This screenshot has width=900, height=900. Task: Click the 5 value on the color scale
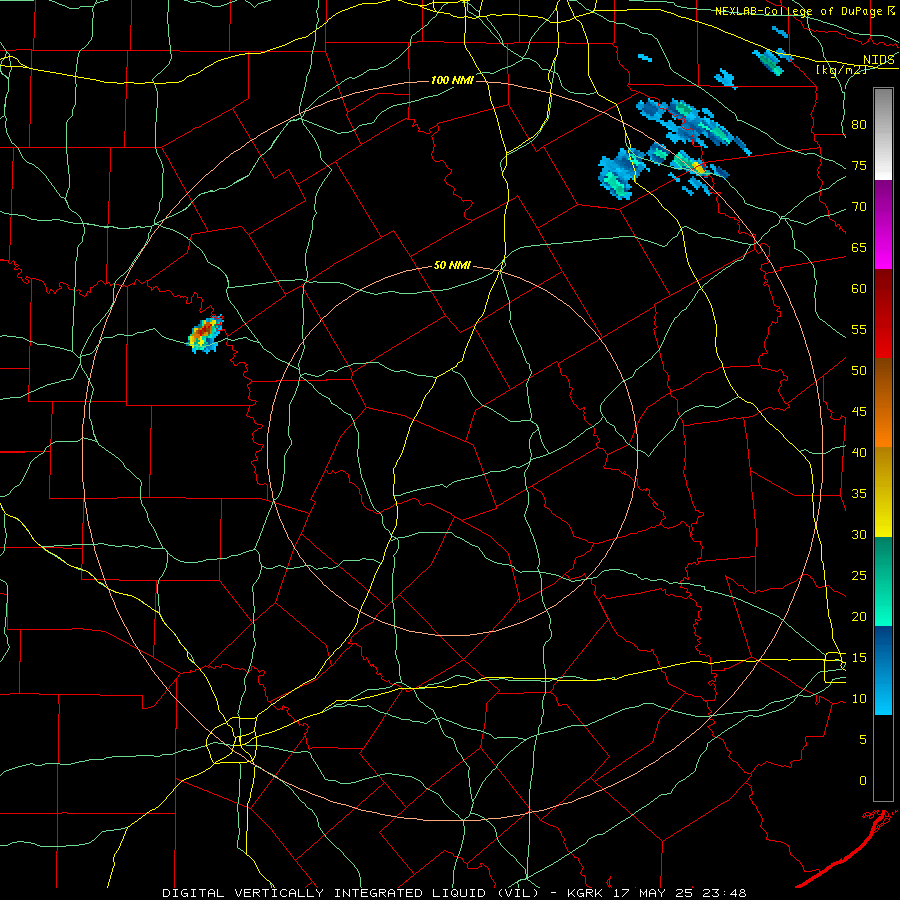tap(862, 740)
